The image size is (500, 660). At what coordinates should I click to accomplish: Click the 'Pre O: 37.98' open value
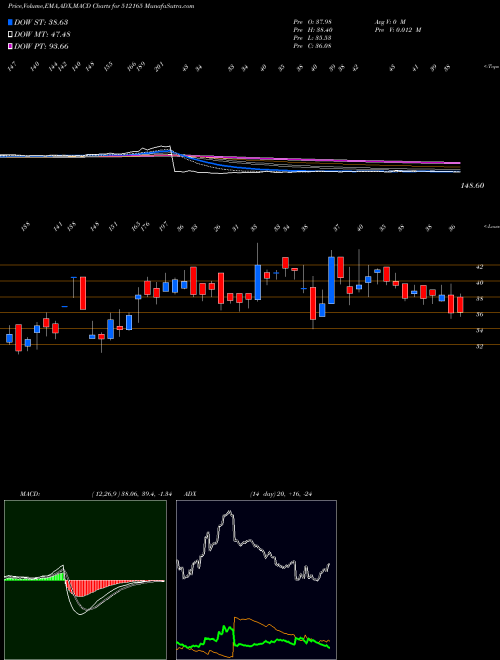[x=313, y=22]
